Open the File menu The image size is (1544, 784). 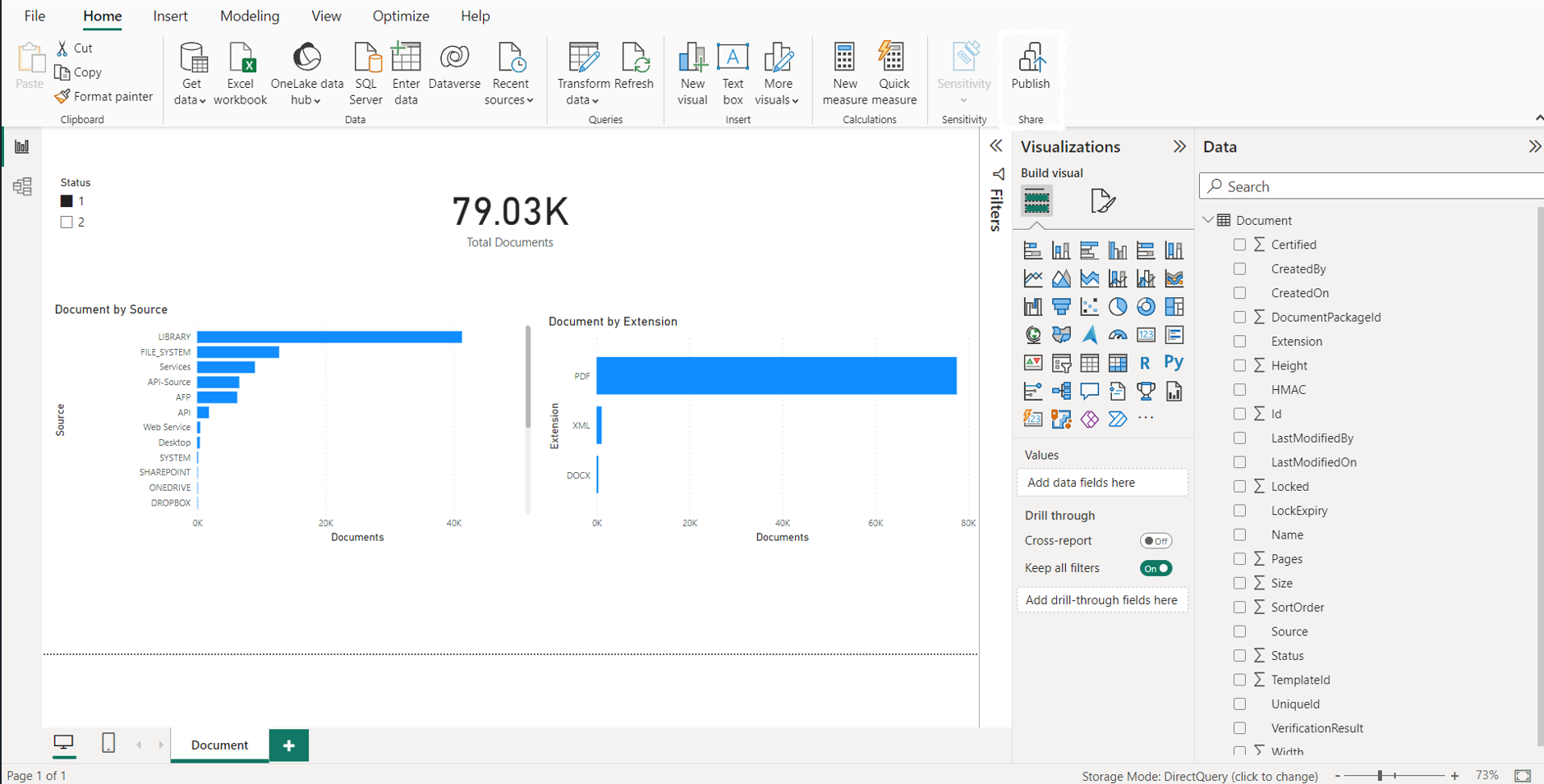(34, 16)
